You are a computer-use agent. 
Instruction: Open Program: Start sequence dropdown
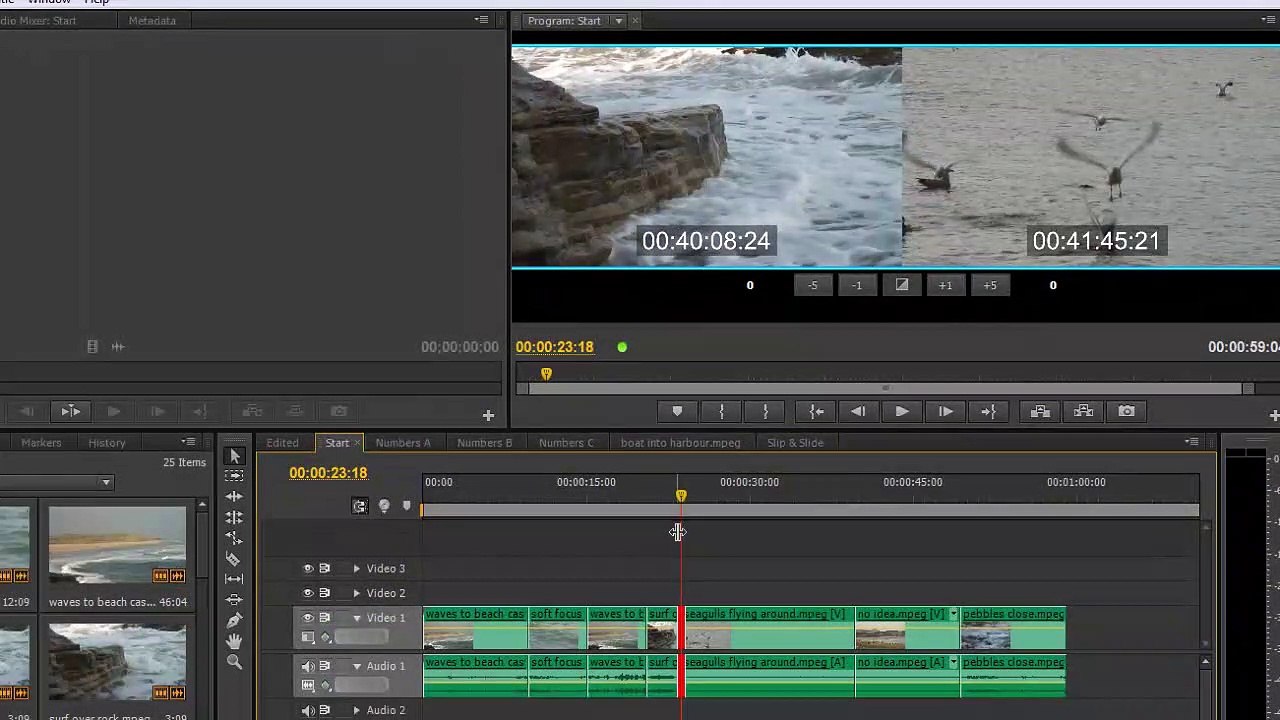pos(618,21)
